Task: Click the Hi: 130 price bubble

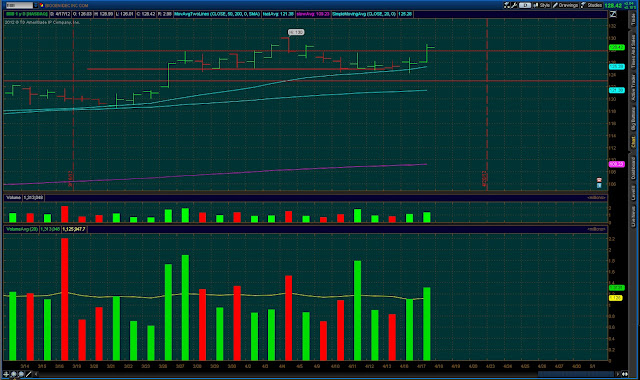Action: (296, 32)
